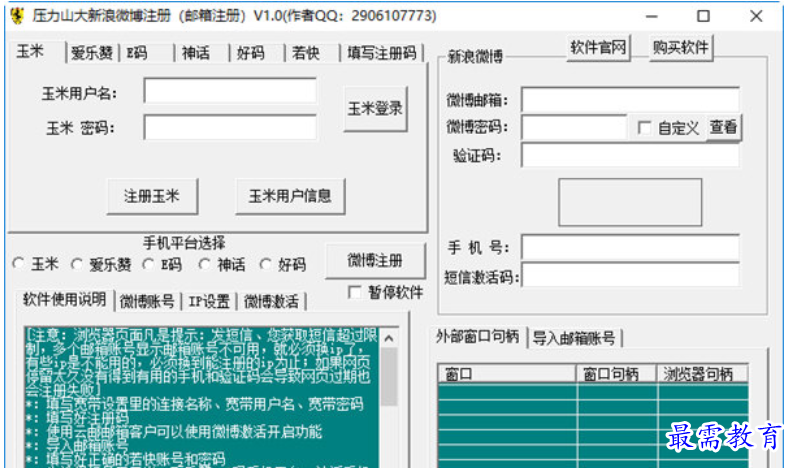The width and height of the screenshot is (790, 468).
Task: Open the 导入邮箱账号 tab
Action: coord(574,338)
